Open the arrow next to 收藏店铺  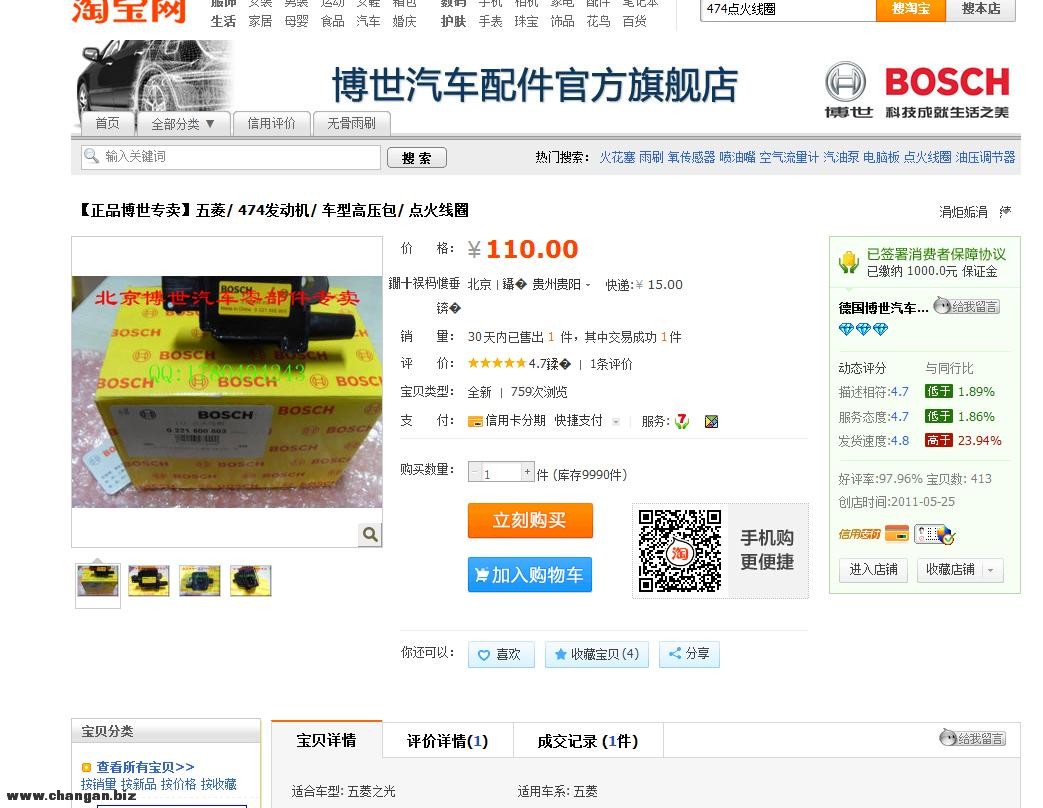[x=991, y=570]
